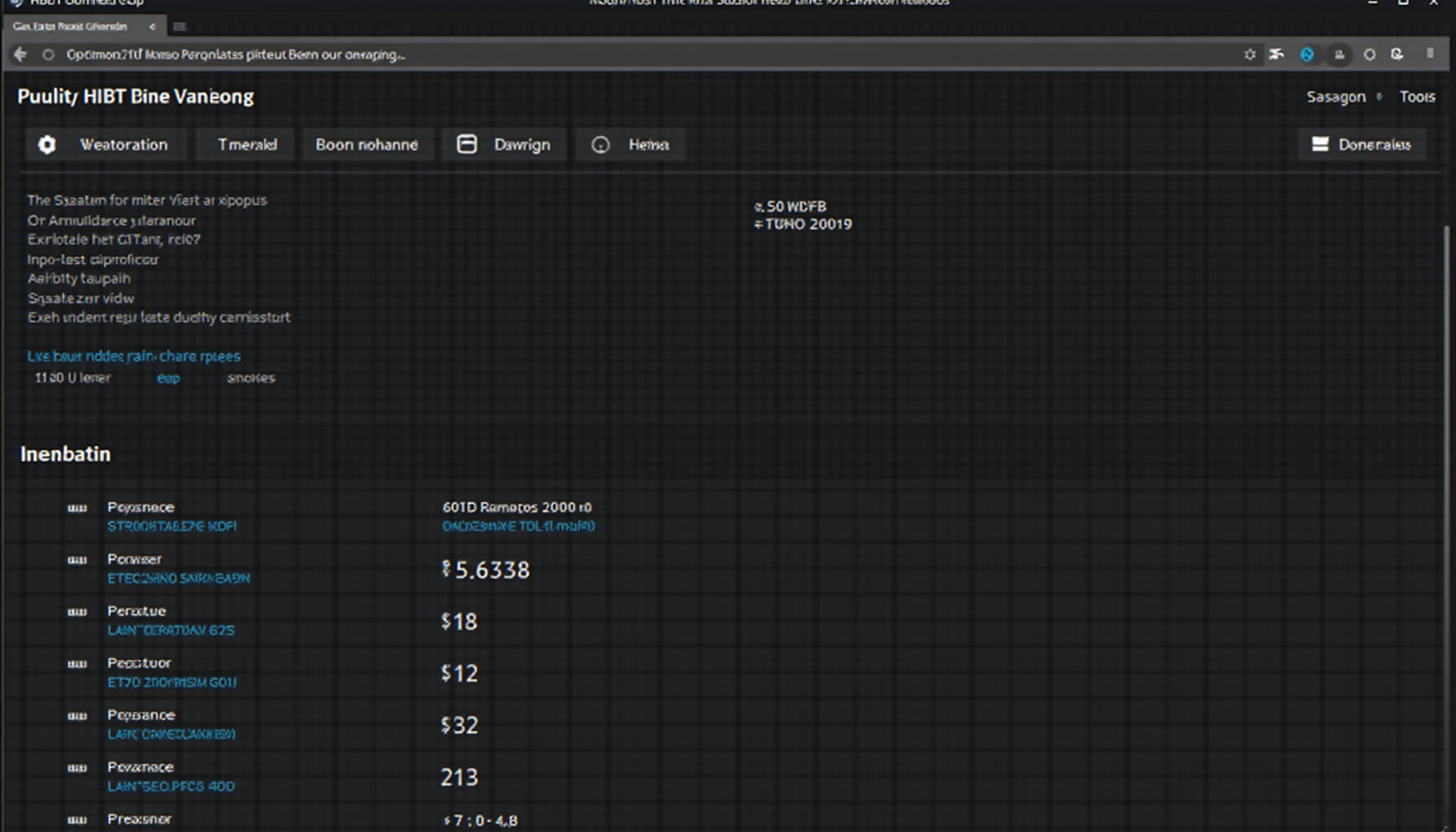Viewport: 1456px width, 832px height.
Task: Click the Lve baur ndder rain chare rpees link
Action: pyautogui.click(x=134, y=356)
